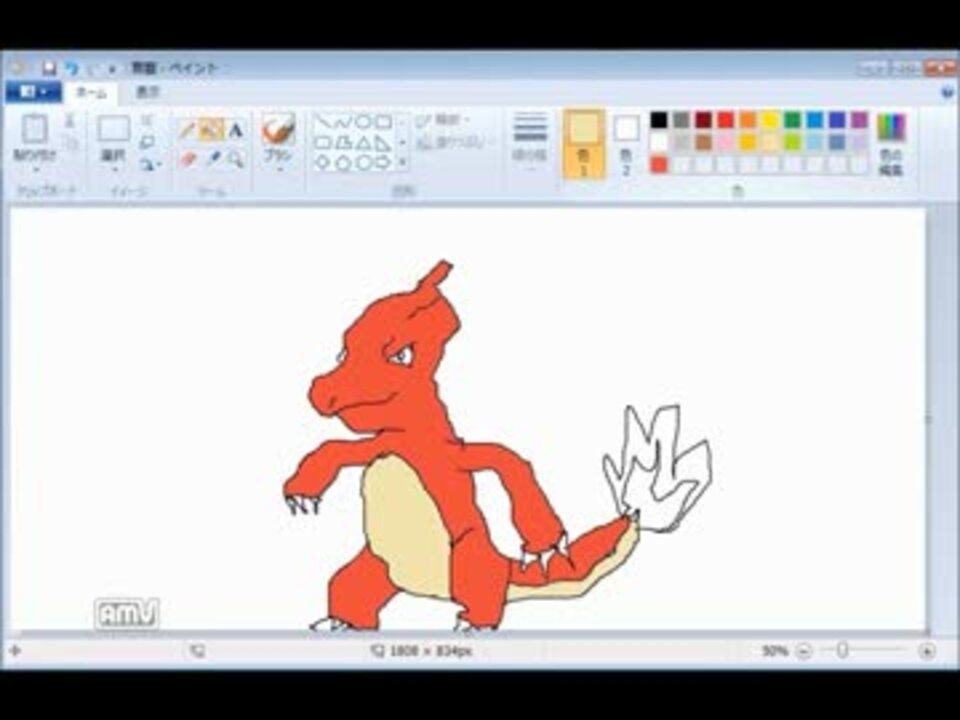The height and width of the screenshot is (720, 960).
Task: Click the rectangular Select tool icon
Action: (113, 129)
